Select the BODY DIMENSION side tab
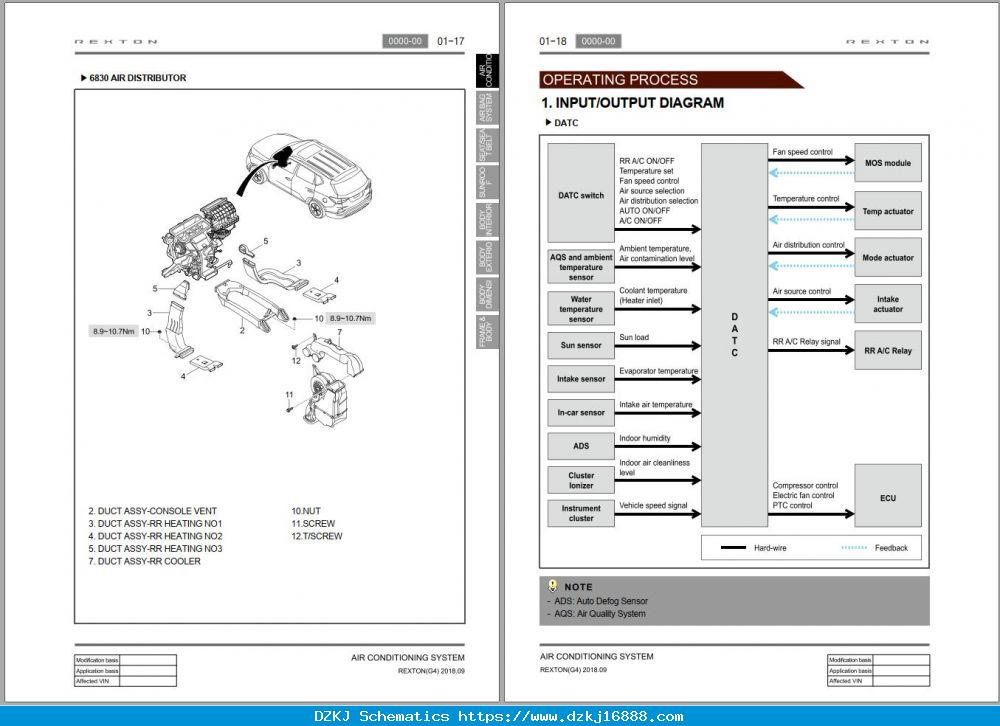The width and height of the screenshot is (1000, 726). (x=487, y=293)
